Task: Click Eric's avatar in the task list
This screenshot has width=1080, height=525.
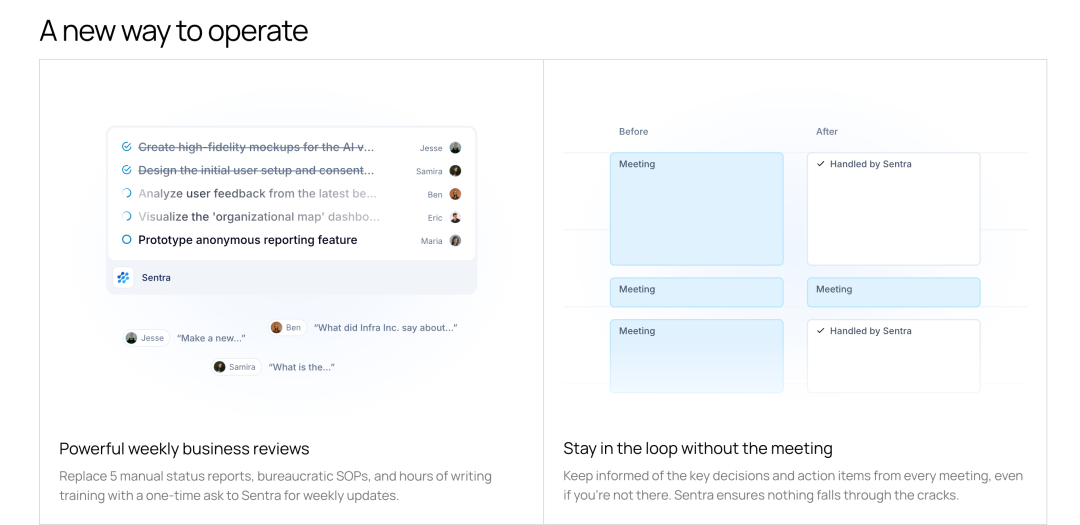Action: pos(455,217)
